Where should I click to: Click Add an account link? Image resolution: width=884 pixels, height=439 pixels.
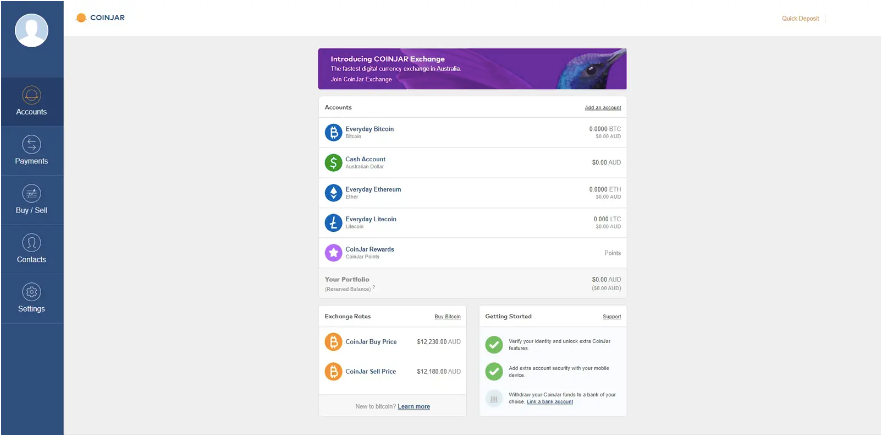pyautogui.click(x=603, y=108)
